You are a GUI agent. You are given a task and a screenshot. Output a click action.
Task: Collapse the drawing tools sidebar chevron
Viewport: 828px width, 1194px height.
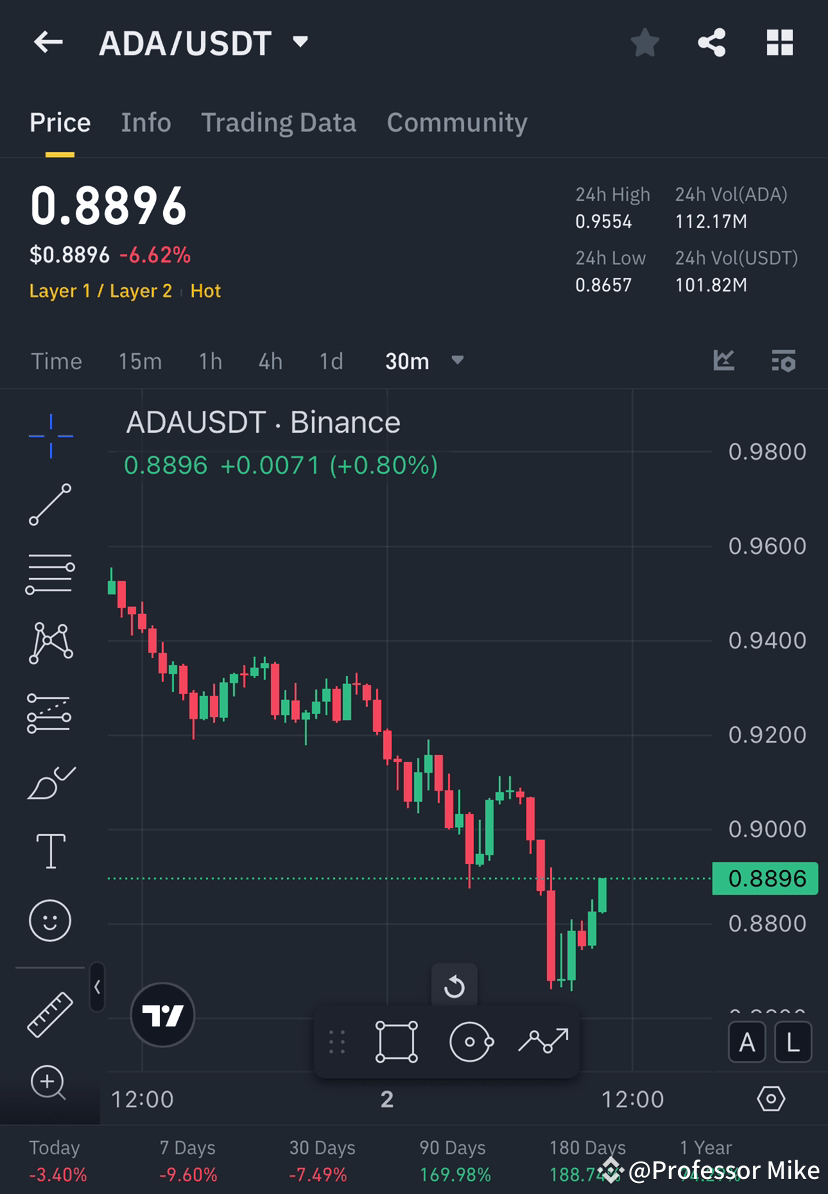click(97, 988)
